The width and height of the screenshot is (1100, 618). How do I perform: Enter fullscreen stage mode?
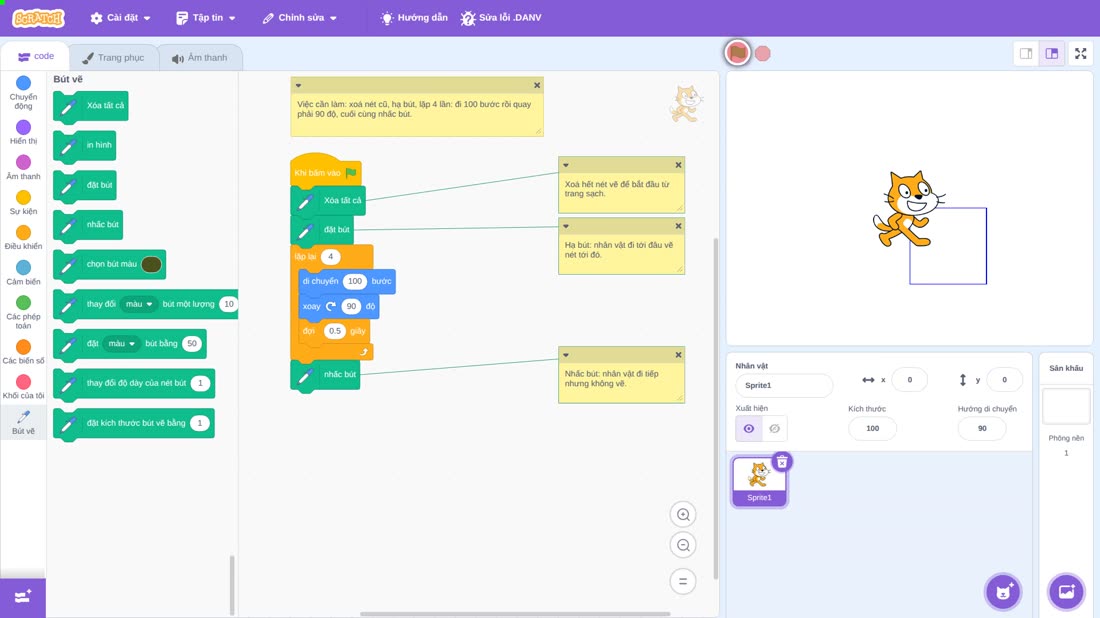click(1080, 53)
